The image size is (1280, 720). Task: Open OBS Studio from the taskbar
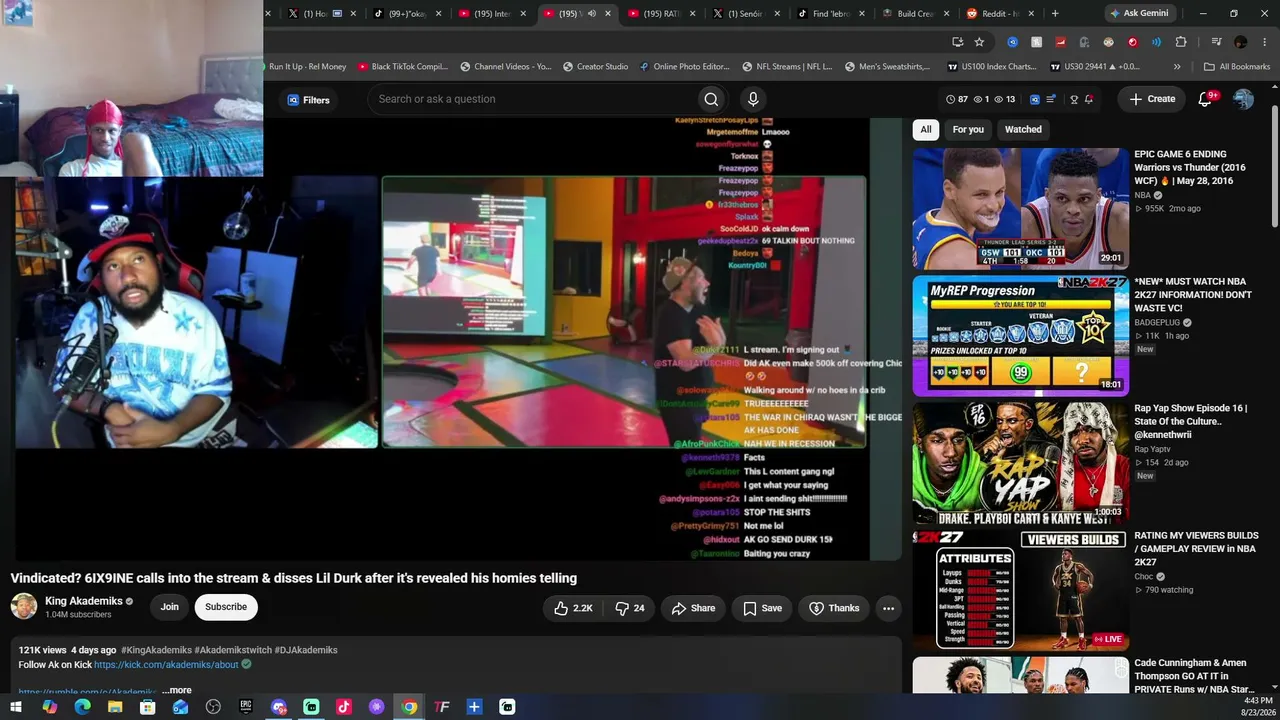(x=213, y=707)
